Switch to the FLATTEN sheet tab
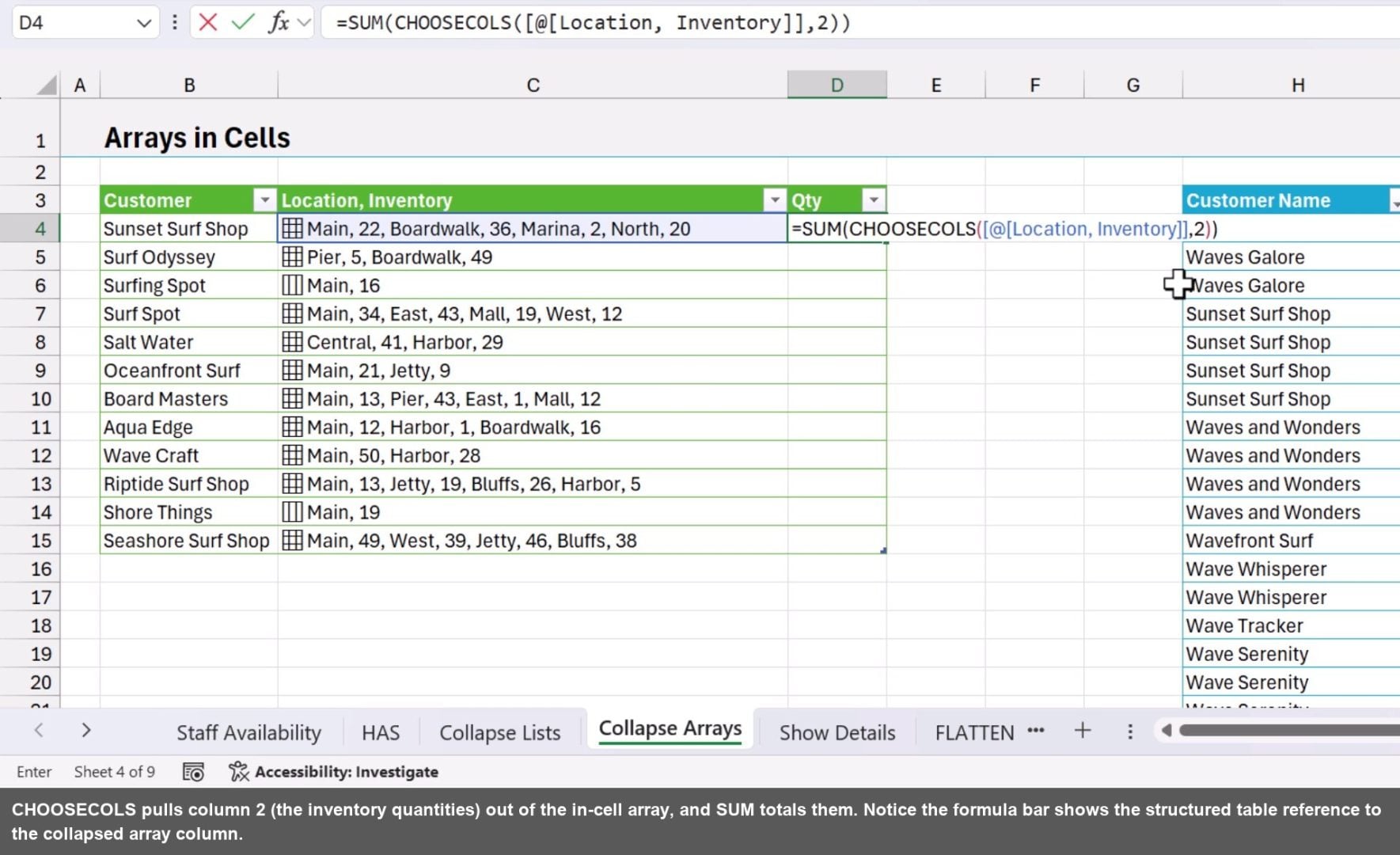 974,732
